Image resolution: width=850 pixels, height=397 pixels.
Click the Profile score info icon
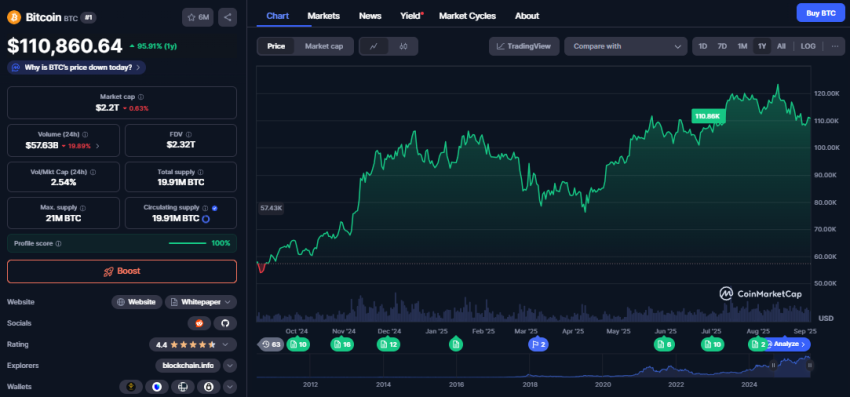[x=59, y=244]
